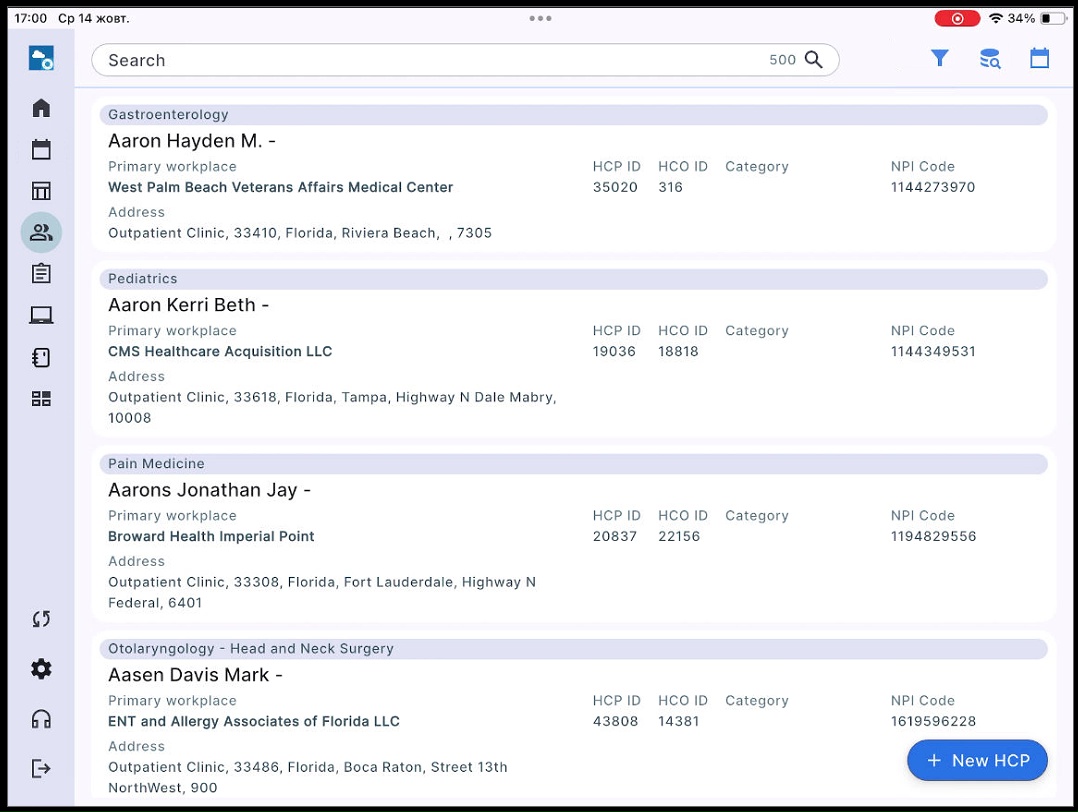
Task: Click HCO ID value 18818
Action: click(x=678, y=351)
